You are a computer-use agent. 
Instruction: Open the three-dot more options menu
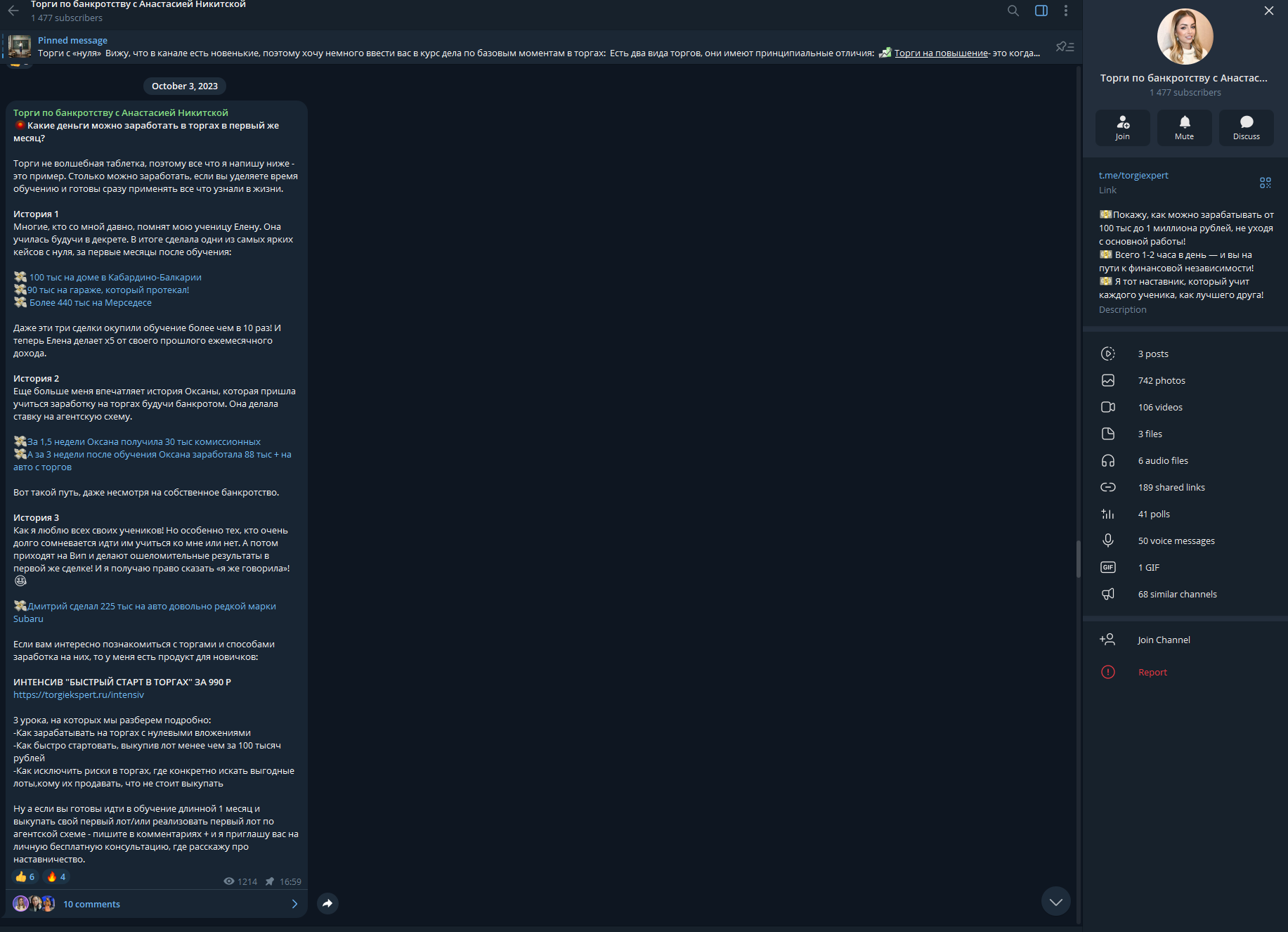coord(1066,11)
